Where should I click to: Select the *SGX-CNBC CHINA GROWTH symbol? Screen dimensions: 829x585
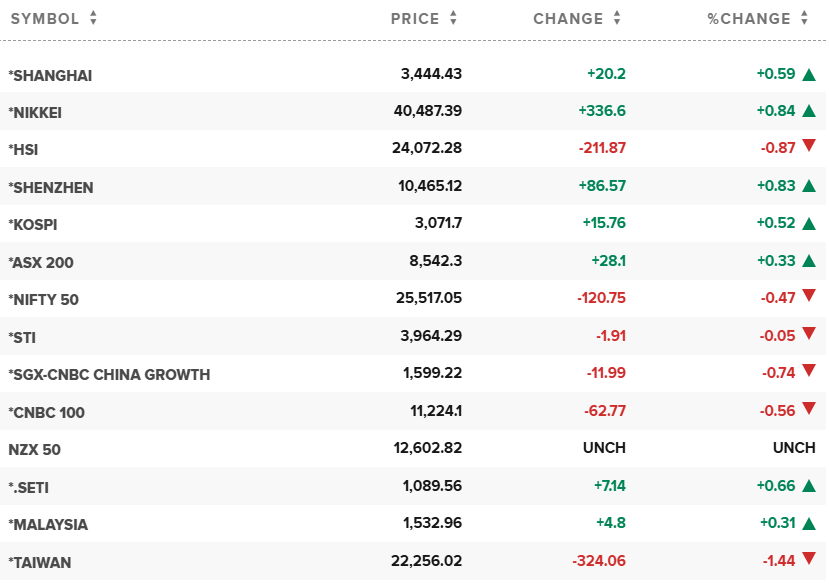click(109, 375)
